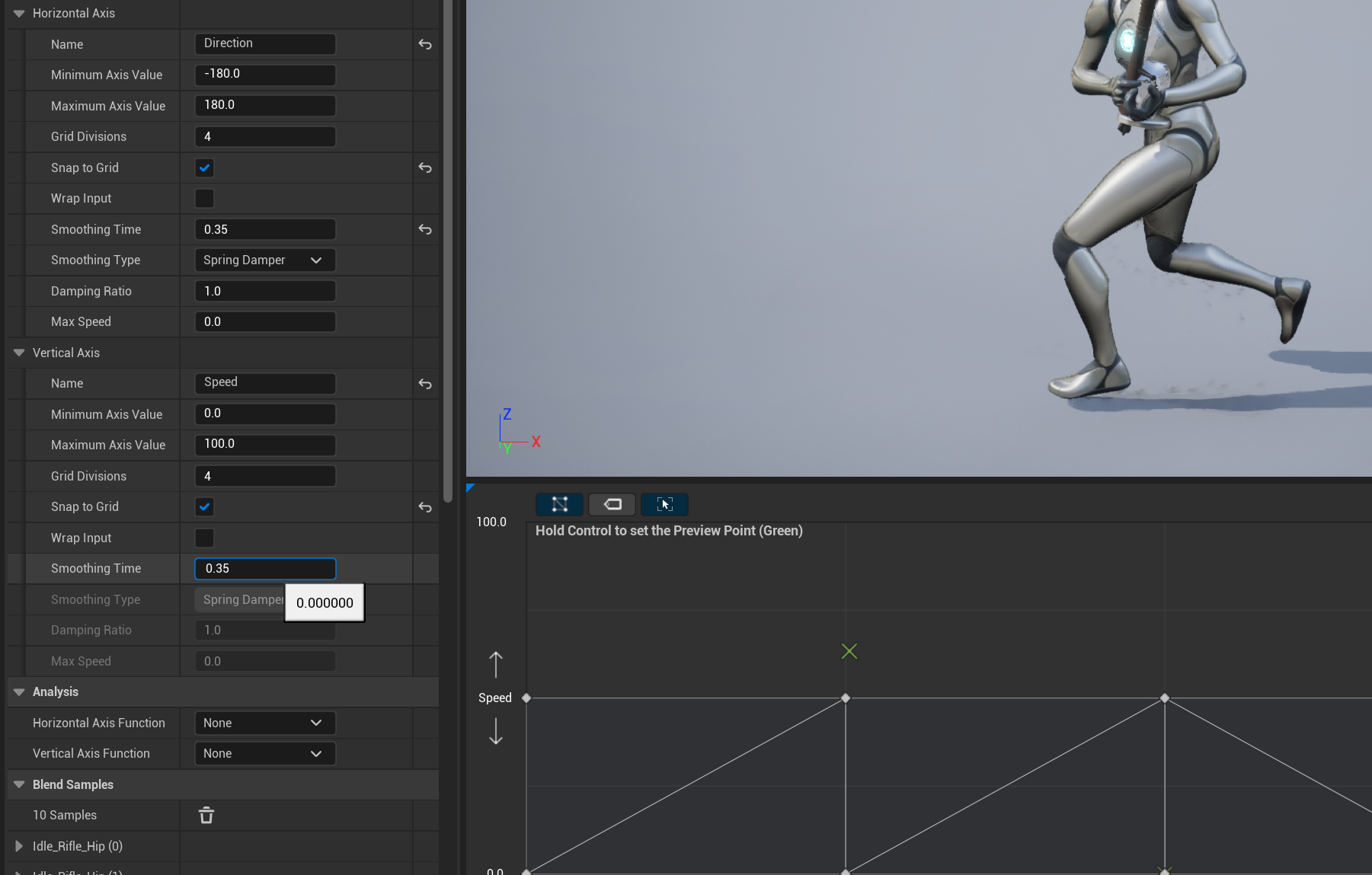The width and height of the screenshot is (1372, 875).
Task: Enable Wrap Input for horizontal axis
Action: (204, 199)
